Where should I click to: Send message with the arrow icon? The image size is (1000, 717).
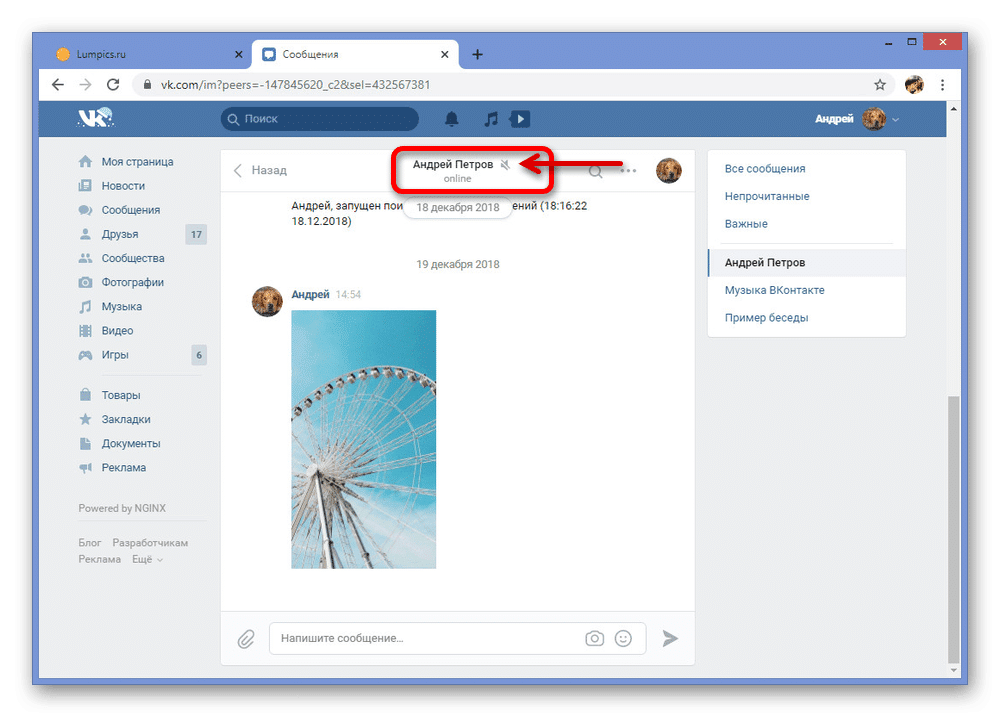tap(670, 638)
